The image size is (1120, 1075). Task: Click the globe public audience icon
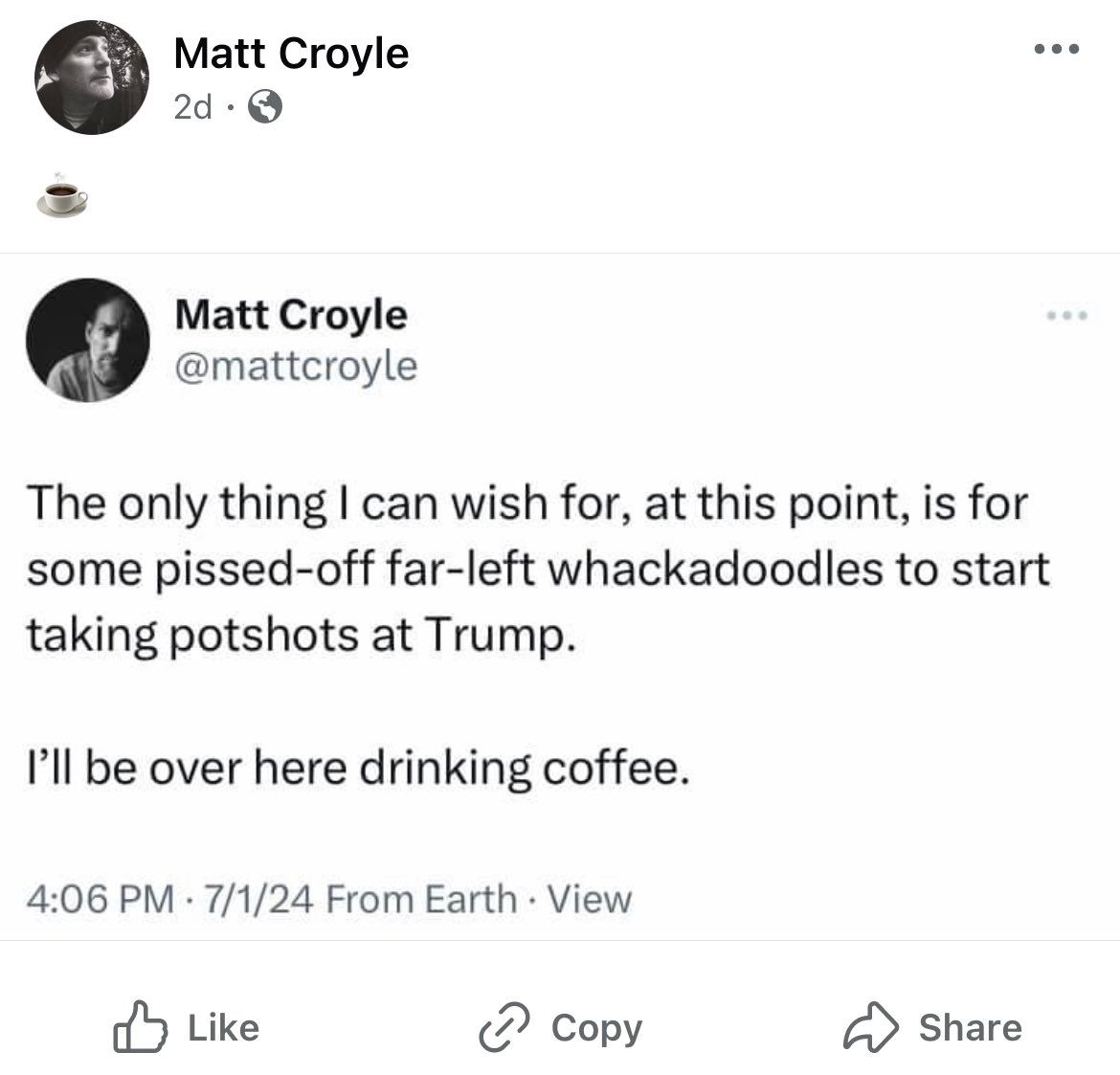pos(264,108)
